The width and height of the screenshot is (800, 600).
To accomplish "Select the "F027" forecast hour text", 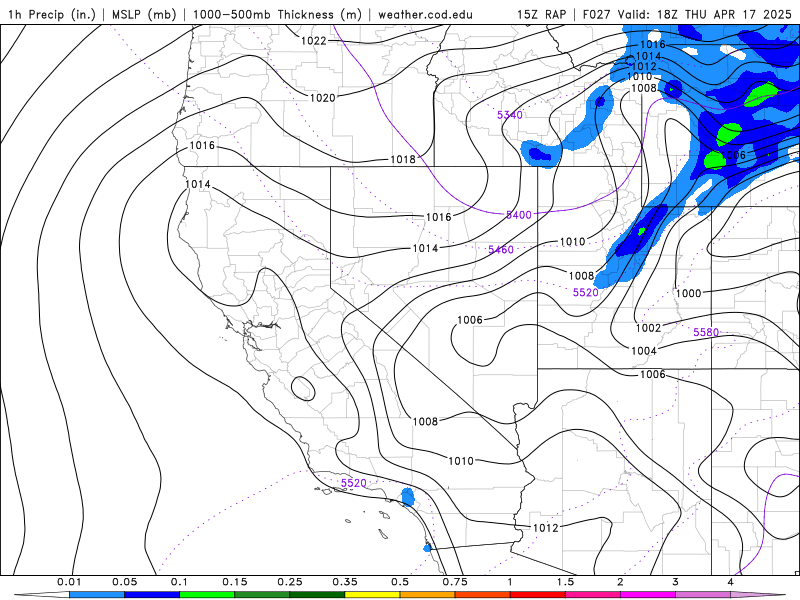I will 597,14.
